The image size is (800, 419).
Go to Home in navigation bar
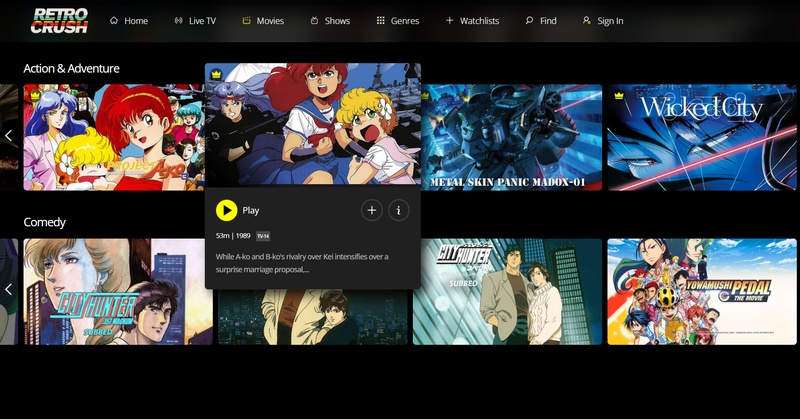point(129,21)
